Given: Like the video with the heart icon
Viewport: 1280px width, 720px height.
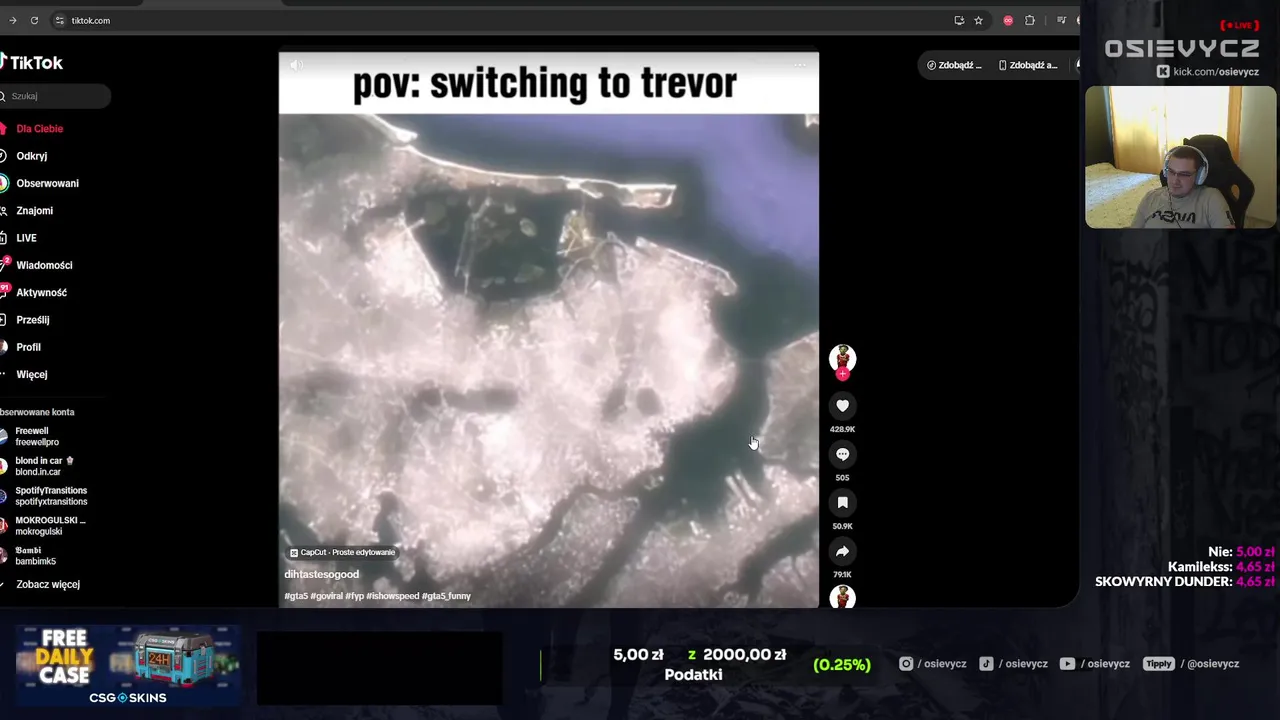Looking at the screenshot, I should click(x=842, y=406).
